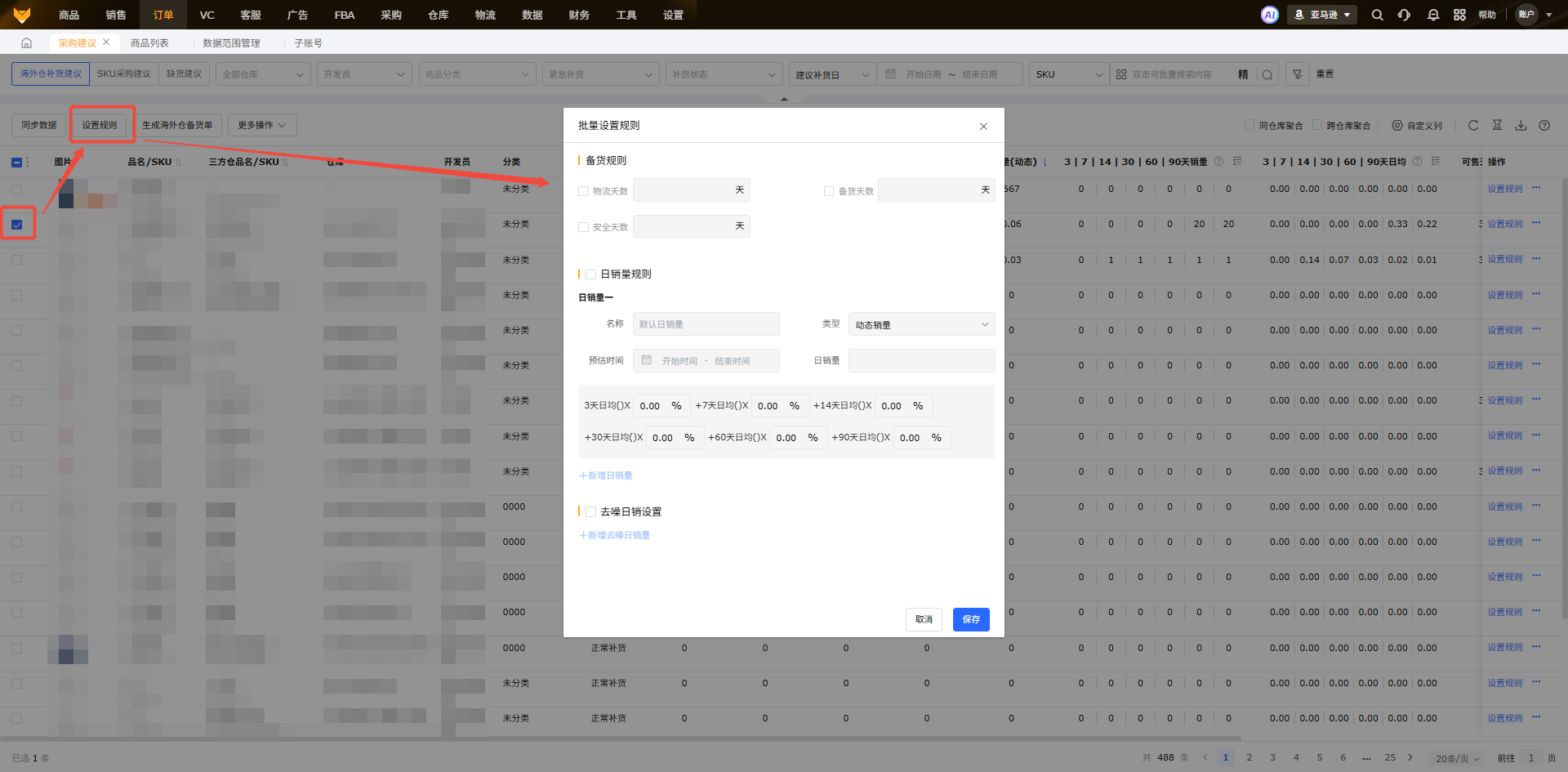Expand the 更多操作 menu
Viewport: 1568px width, 772px height.
(262, 125)
